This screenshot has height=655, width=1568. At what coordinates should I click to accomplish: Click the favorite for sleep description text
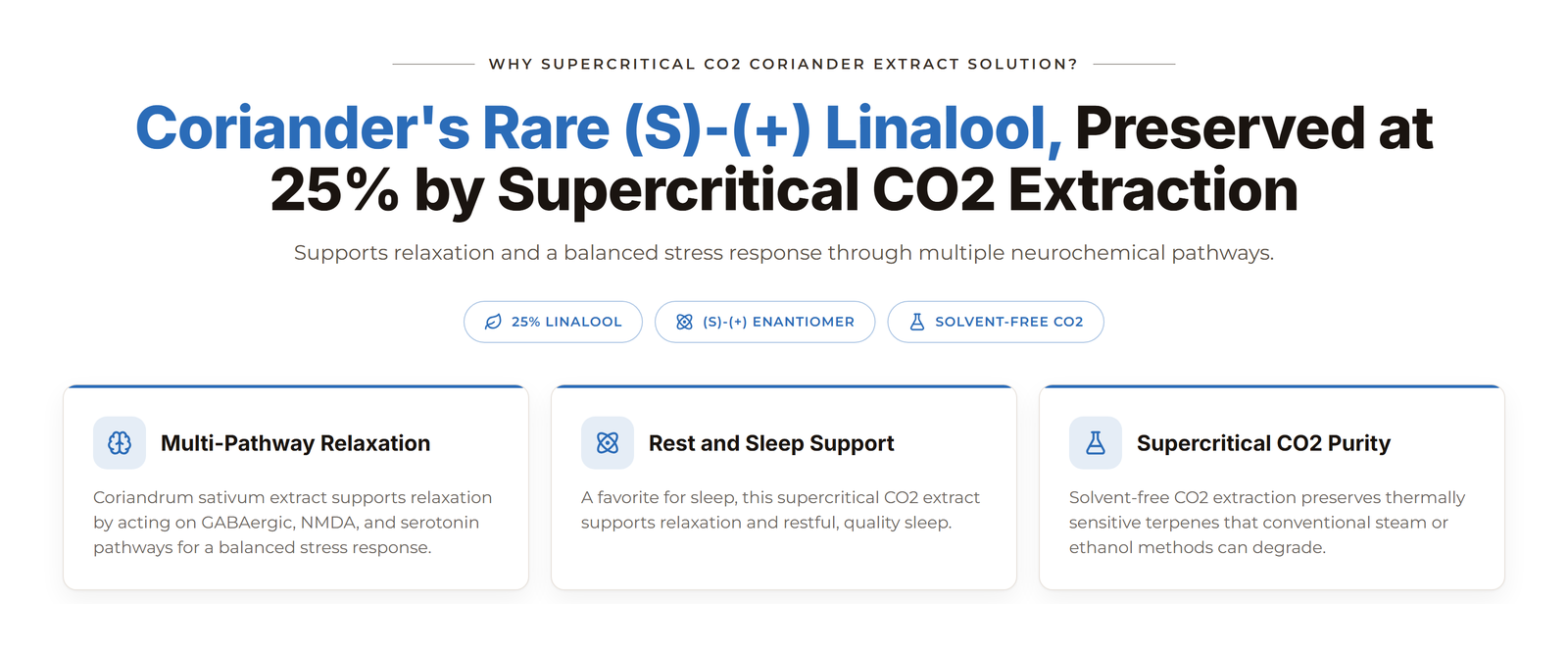click(x=780, y=510)
